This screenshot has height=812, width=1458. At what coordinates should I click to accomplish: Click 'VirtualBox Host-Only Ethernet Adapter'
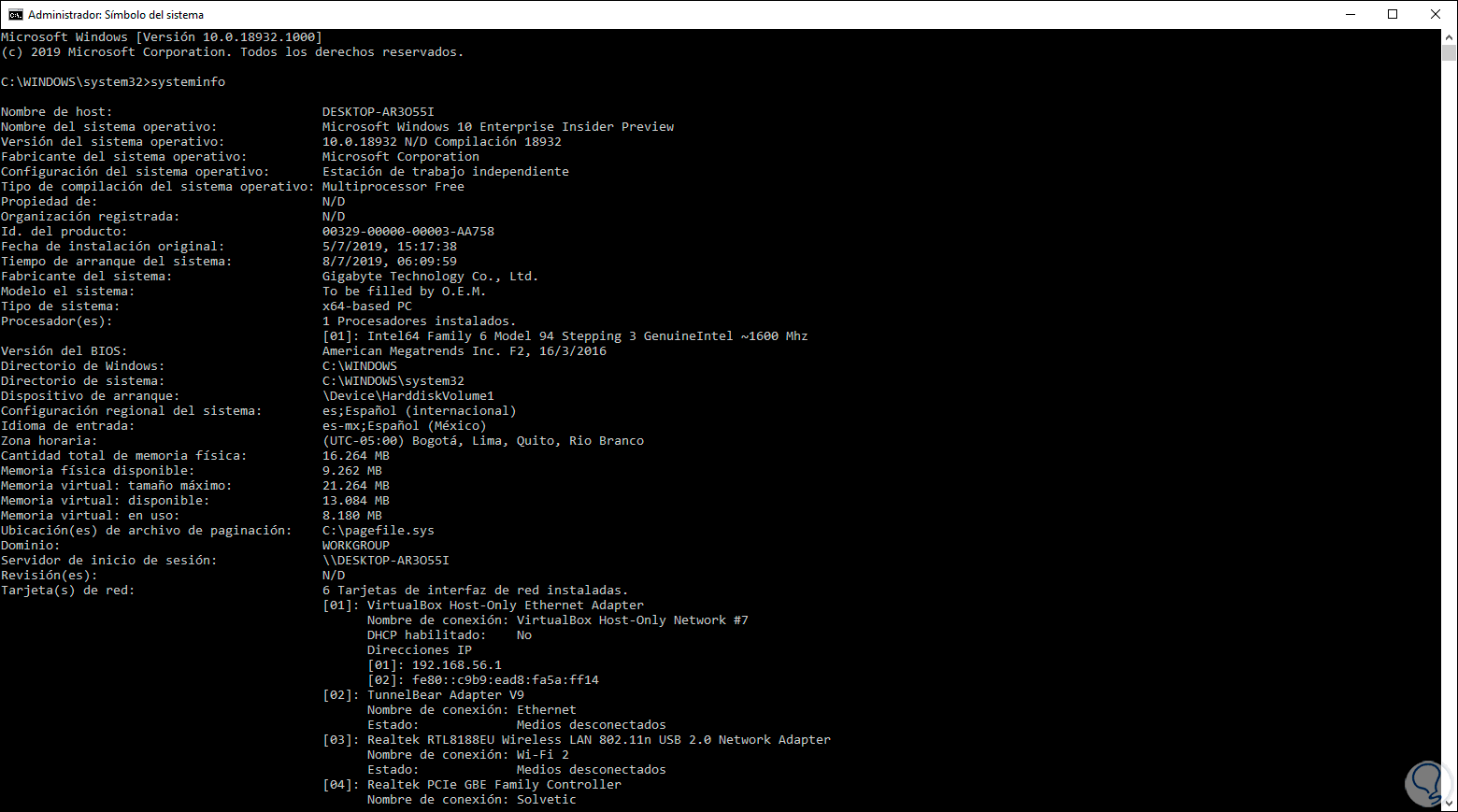506,605
